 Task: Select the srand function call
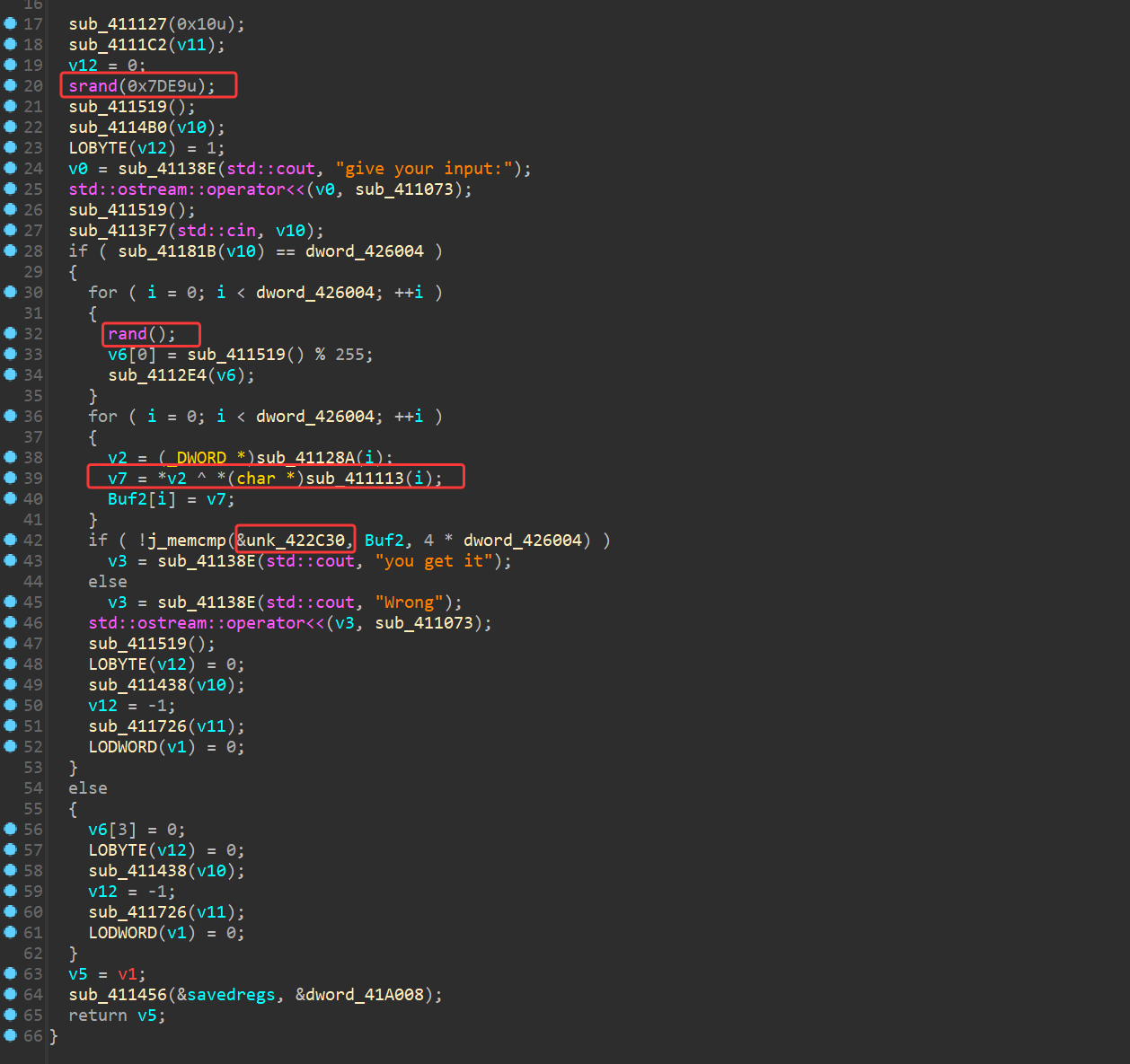(93, 86)
